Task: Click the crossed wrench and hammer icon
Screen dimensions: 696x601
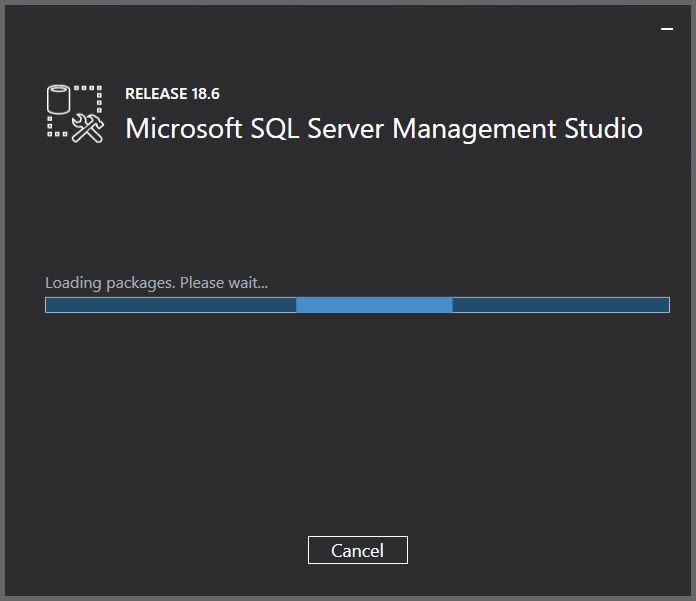Action: (x=89, y=129)
